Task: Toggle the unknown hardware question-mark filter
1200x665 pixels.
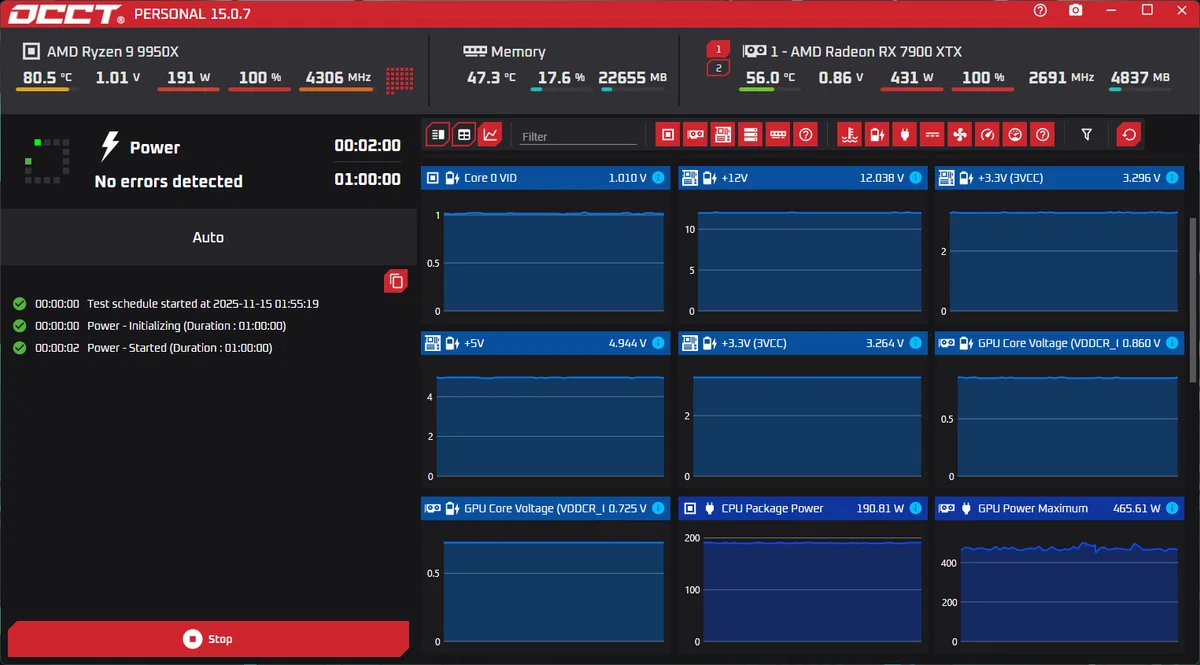Action: point(805,134)
